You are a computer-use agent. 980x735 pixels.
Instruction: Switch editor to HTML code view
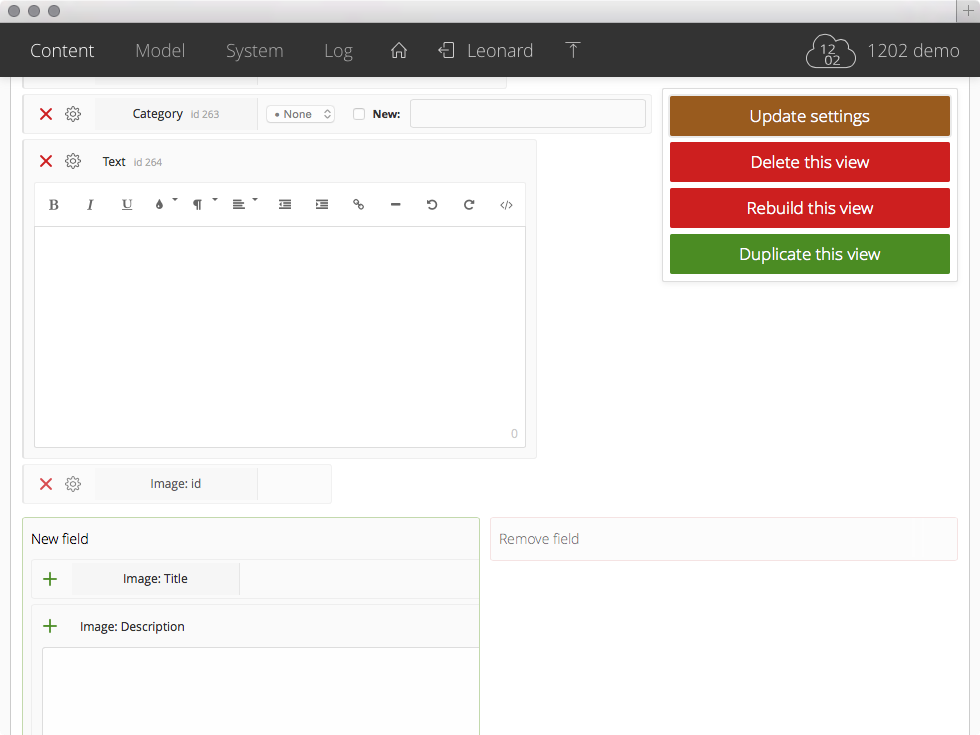pyautogui.click(x=506, y=205)
